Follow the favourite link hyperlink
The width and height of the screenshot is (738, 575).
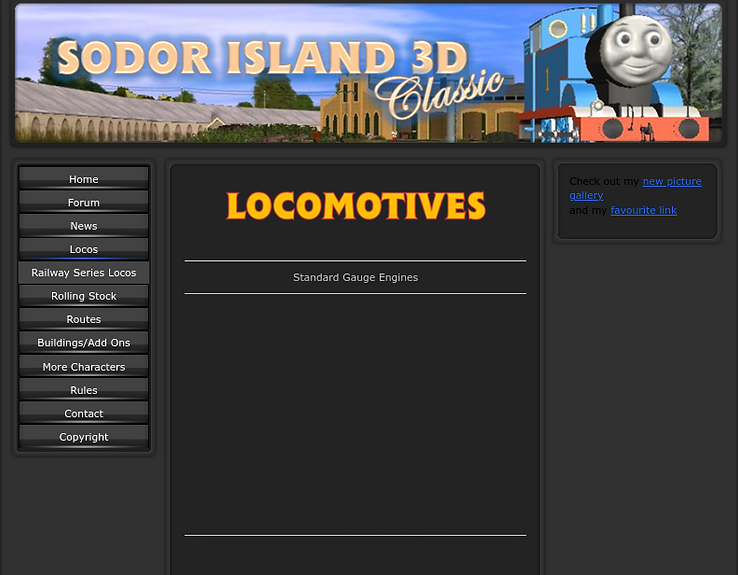(x=643, y=210)
